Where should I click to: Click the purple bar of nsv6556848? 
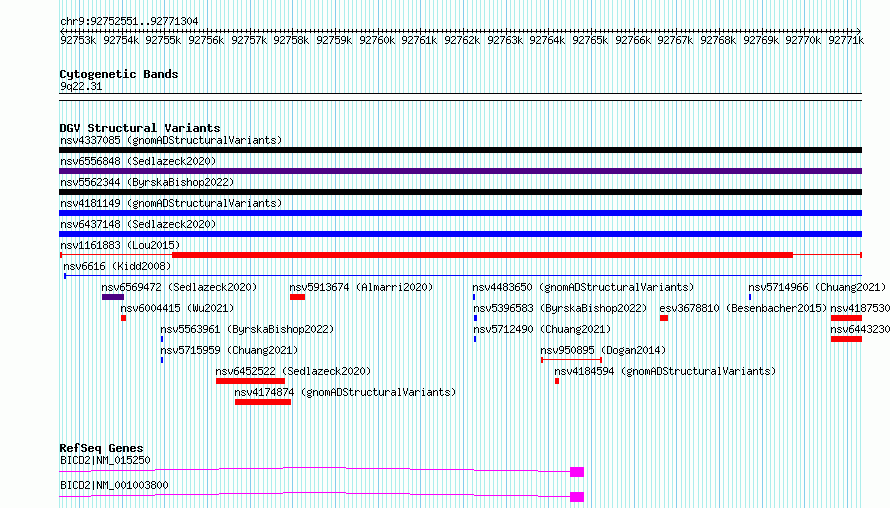pos(460,171)
